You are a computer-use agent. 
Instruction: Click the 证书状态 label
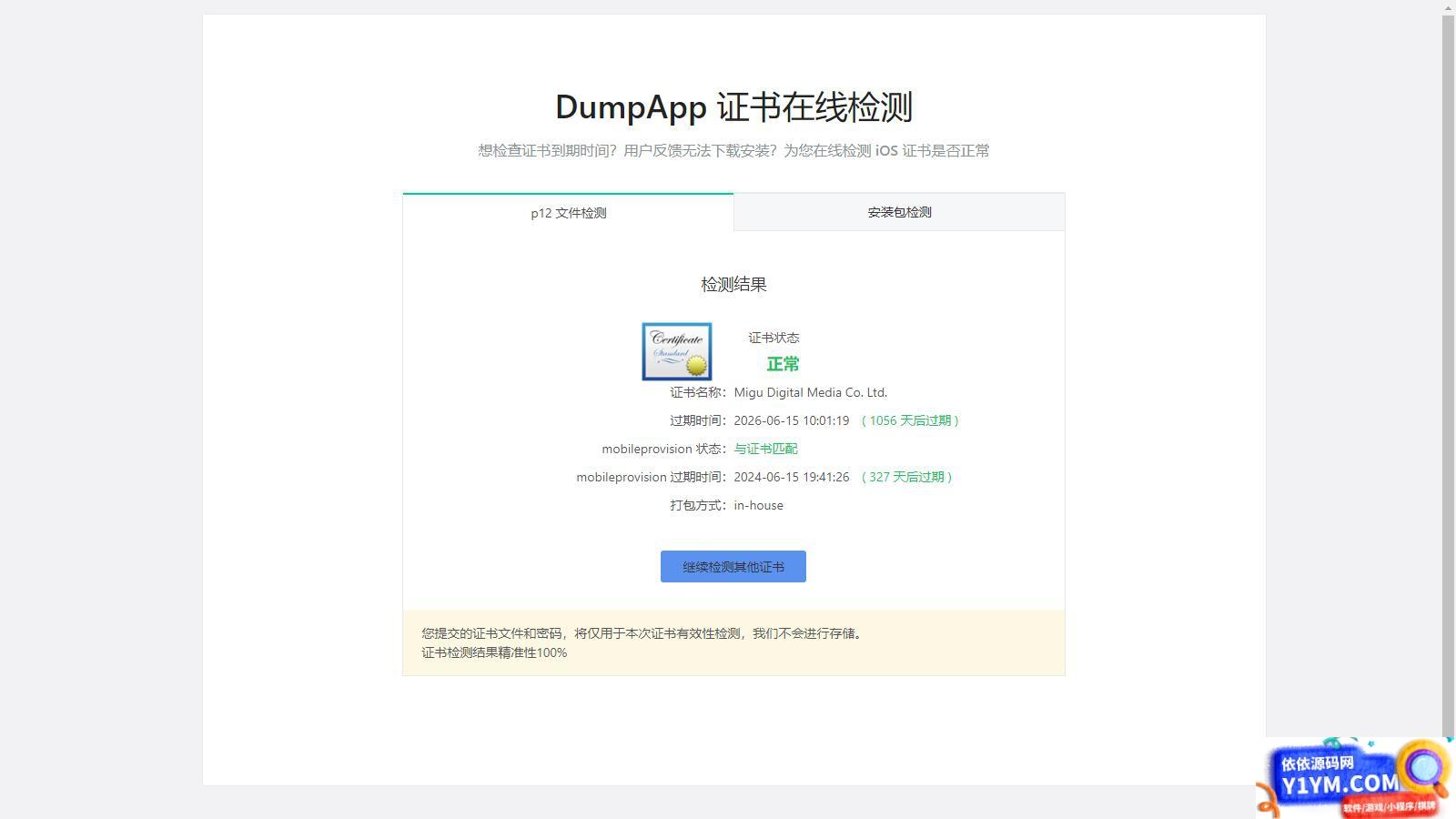(x=773, y=338)
